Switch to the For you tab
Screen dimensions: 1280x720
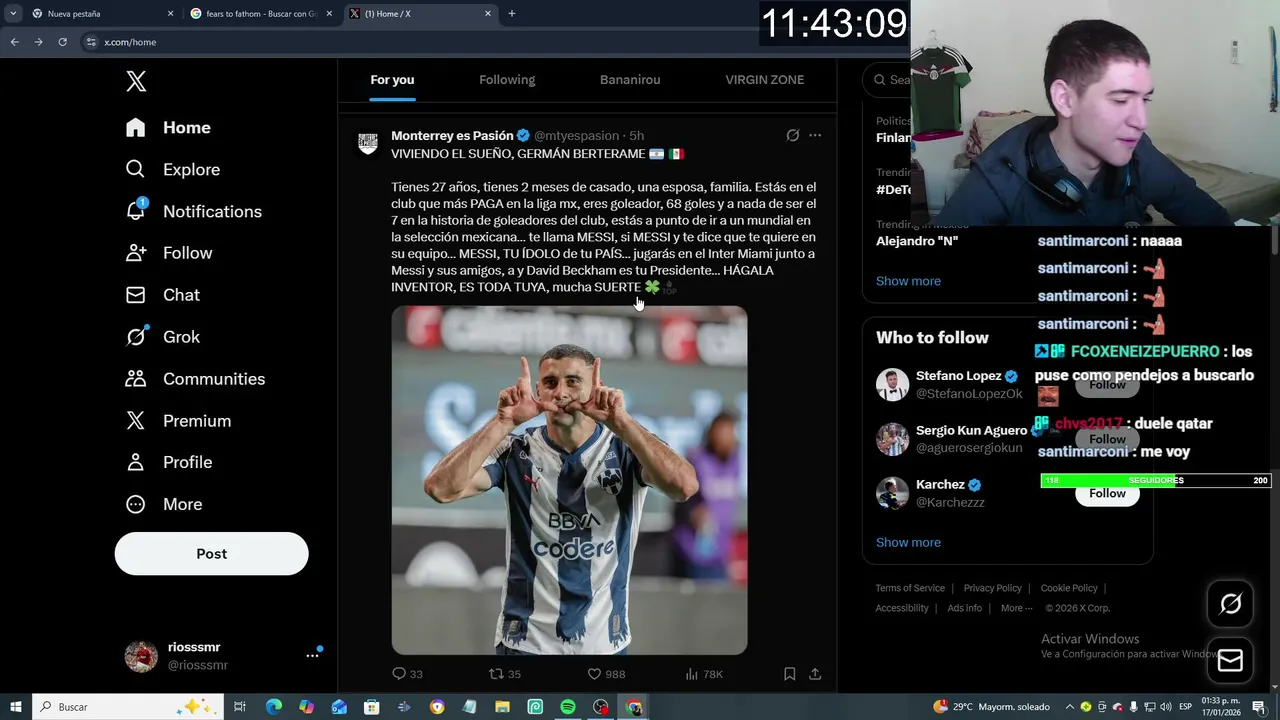click(x=392, y=80)
